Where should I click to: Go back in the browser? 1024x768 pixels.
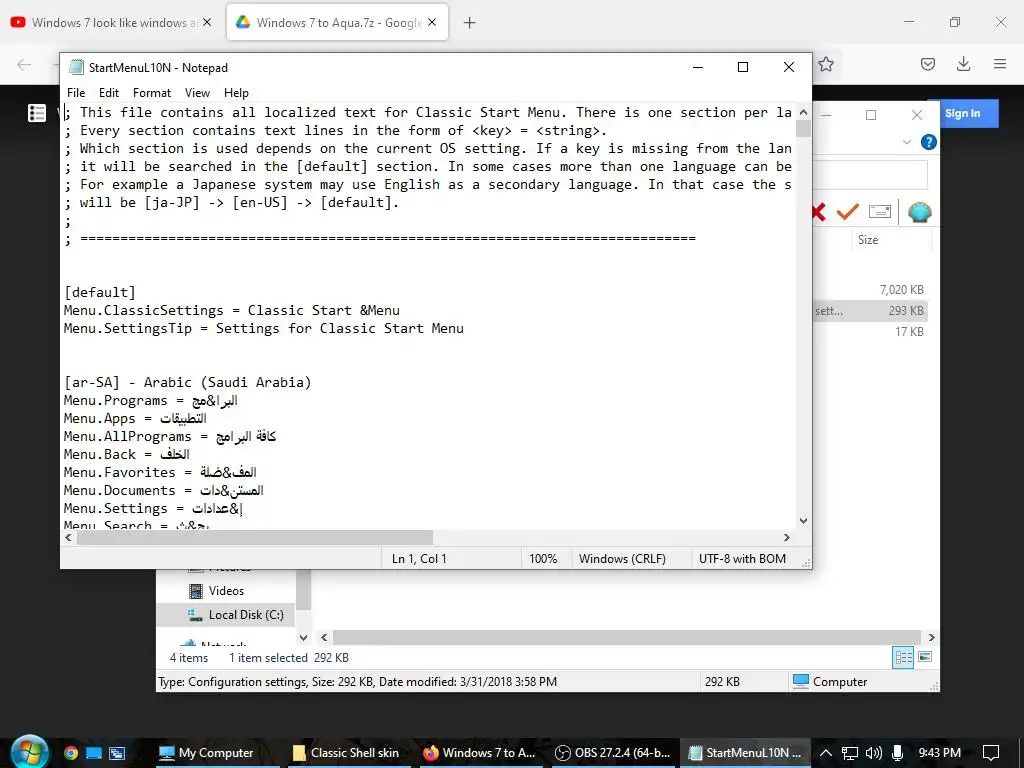pyautogui.click(x=24, y=64)
